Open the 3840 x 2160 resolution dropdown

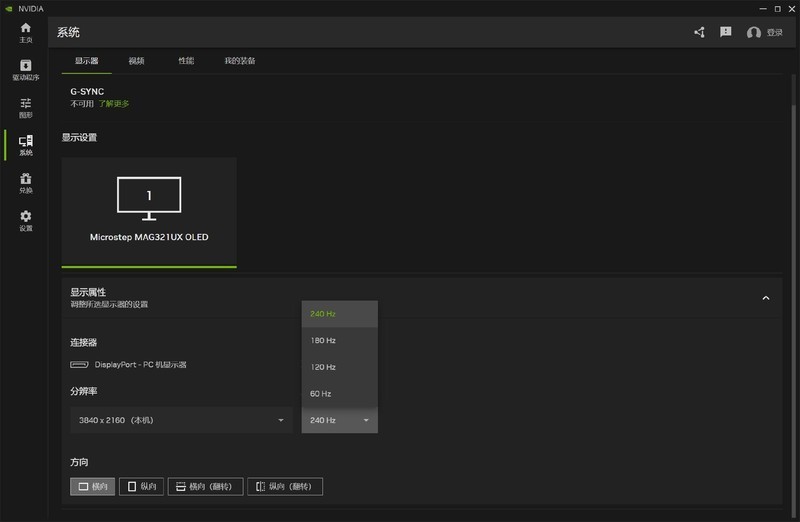(181, 420)
